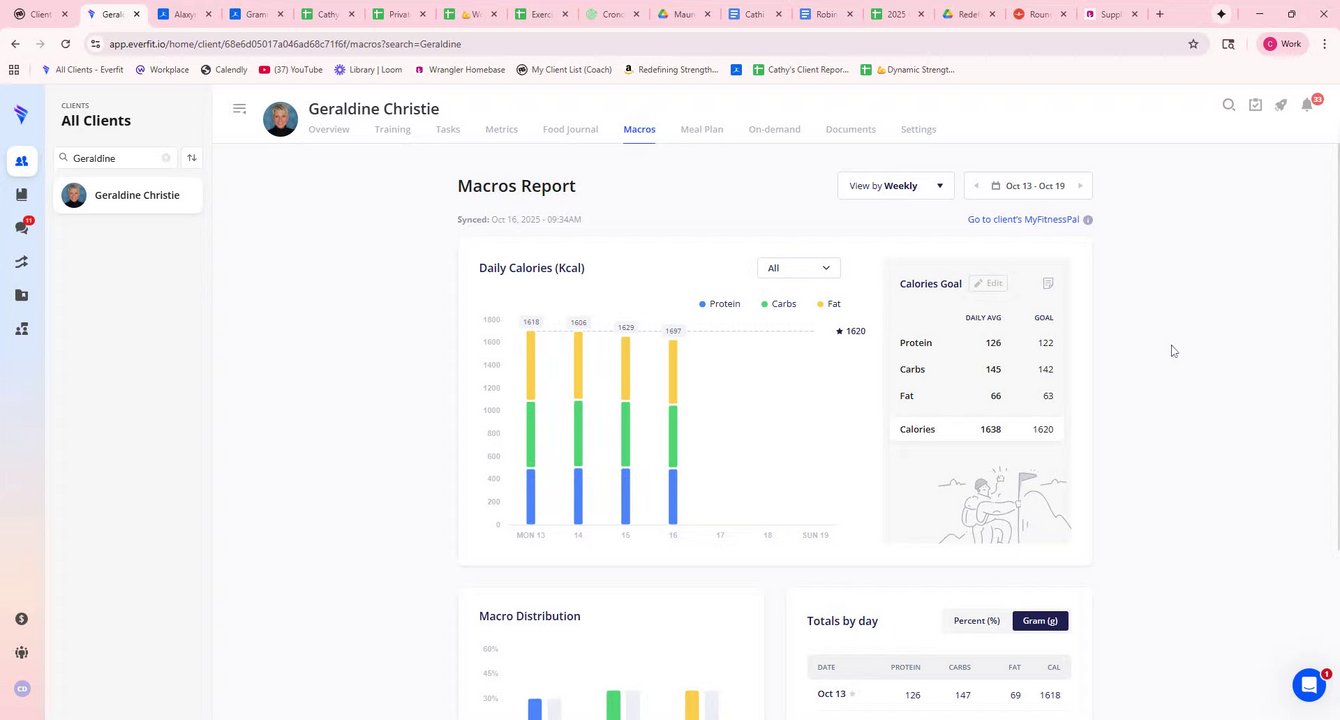Open the Chrome Work profile button

tap(1282, 44)
